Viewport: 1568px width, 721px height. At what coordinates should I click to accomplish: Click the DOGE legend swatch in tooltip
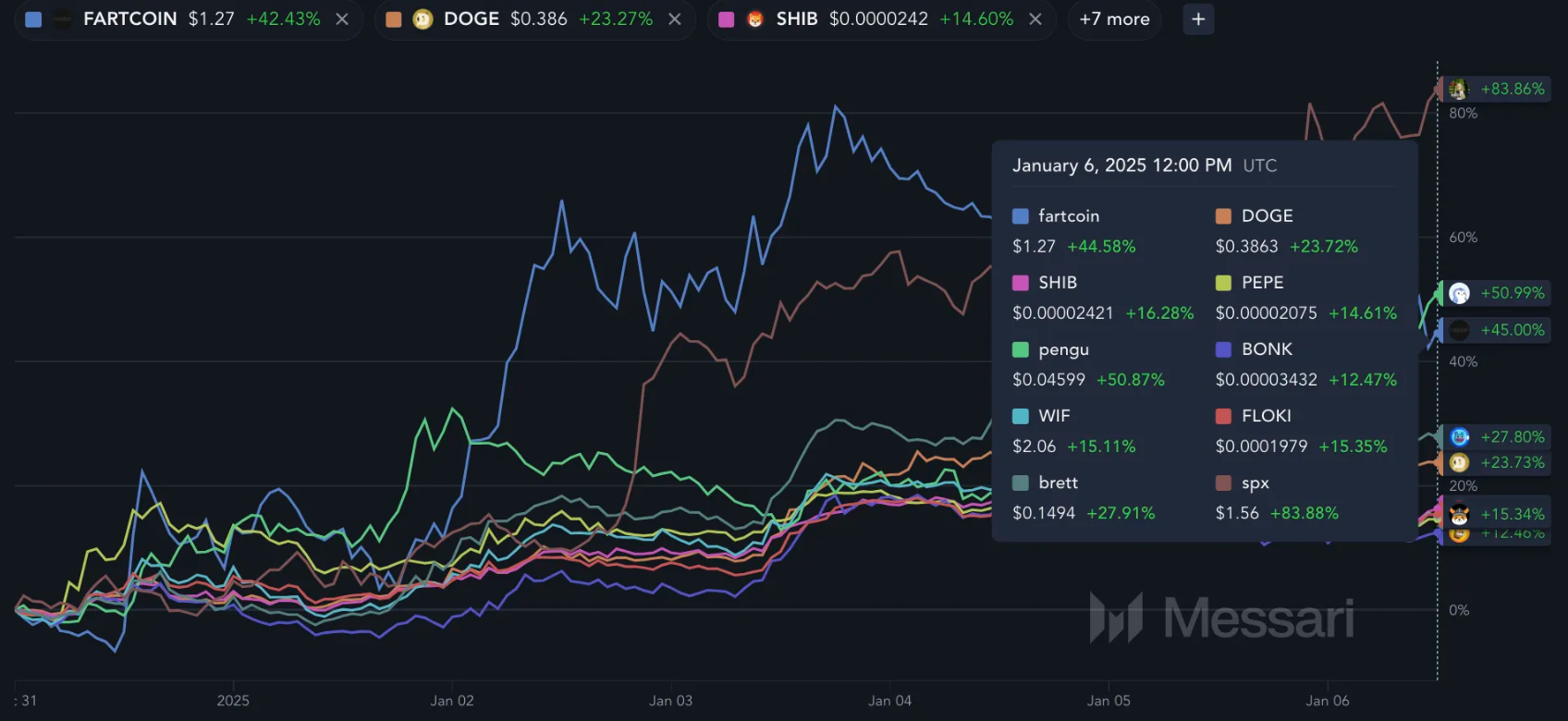pyautogui.click(x=1223, y=216)
